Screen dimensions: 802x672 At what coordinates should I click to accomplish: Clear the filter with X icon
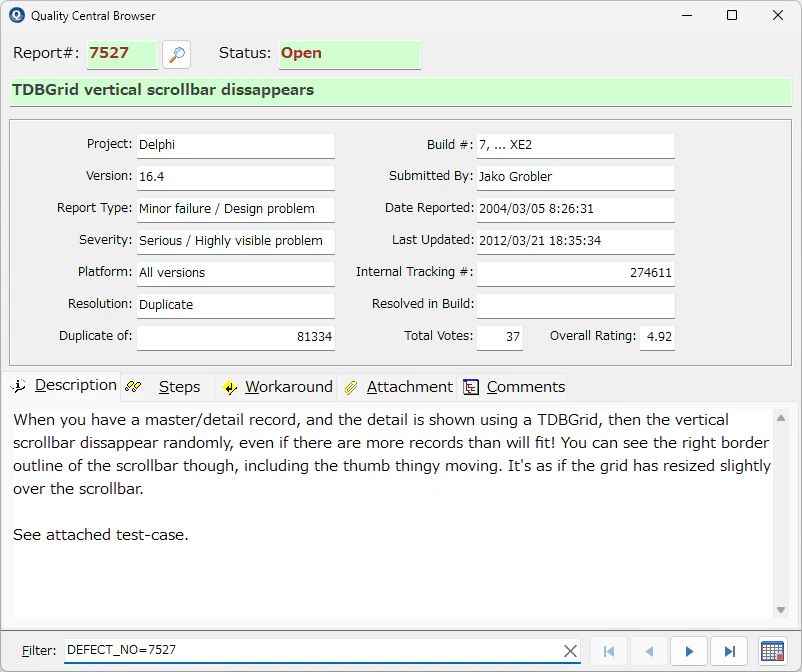[x=570, y=651]
